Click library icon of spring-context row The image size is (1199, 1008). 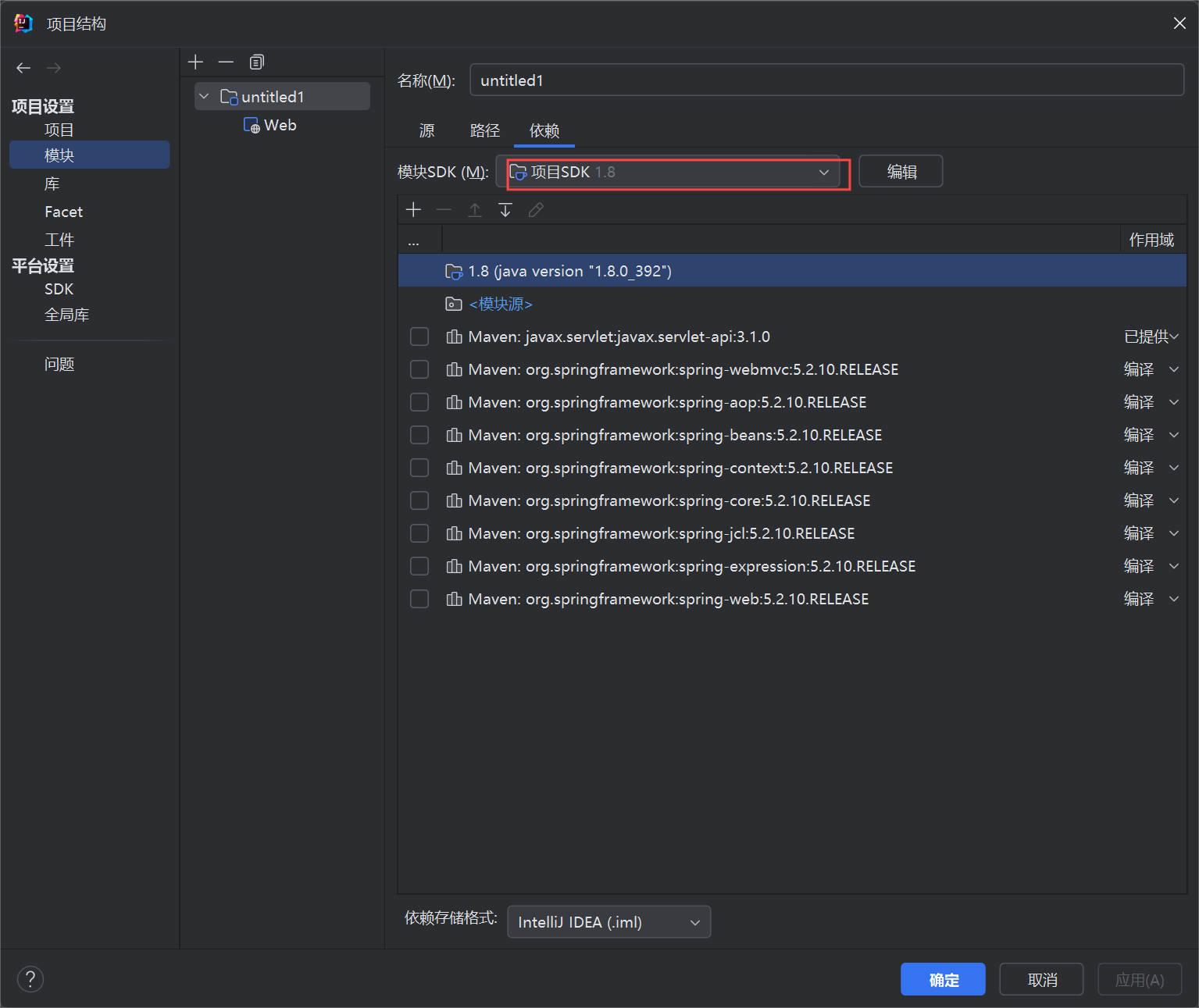coord(454,468)
